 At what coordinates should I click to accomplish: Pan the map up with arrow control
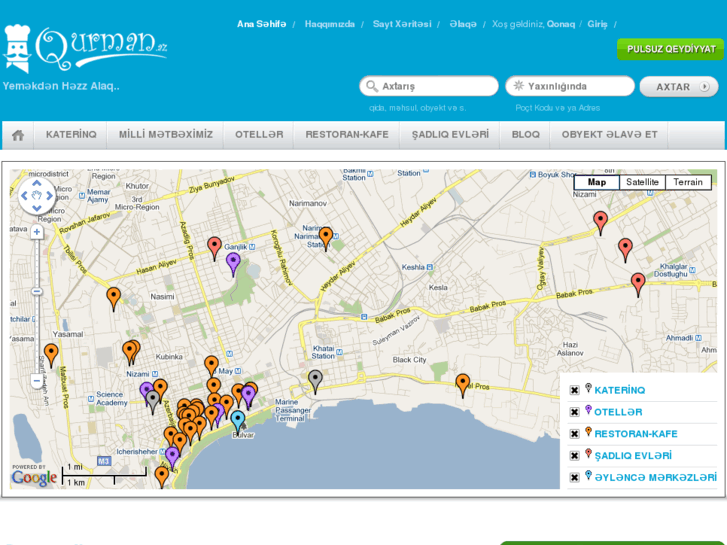click(37, 183)
